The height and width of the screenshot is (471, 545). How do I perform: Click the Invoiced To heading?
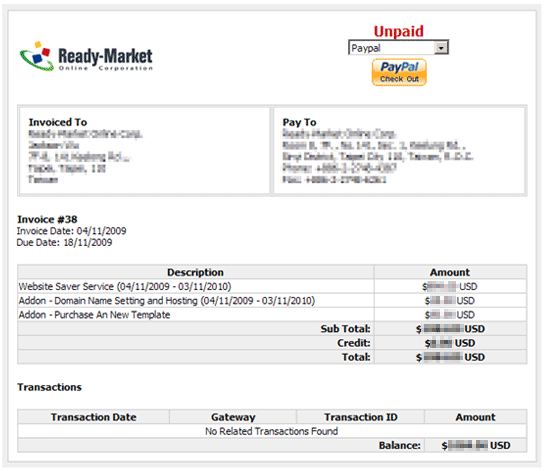(58, 122)
